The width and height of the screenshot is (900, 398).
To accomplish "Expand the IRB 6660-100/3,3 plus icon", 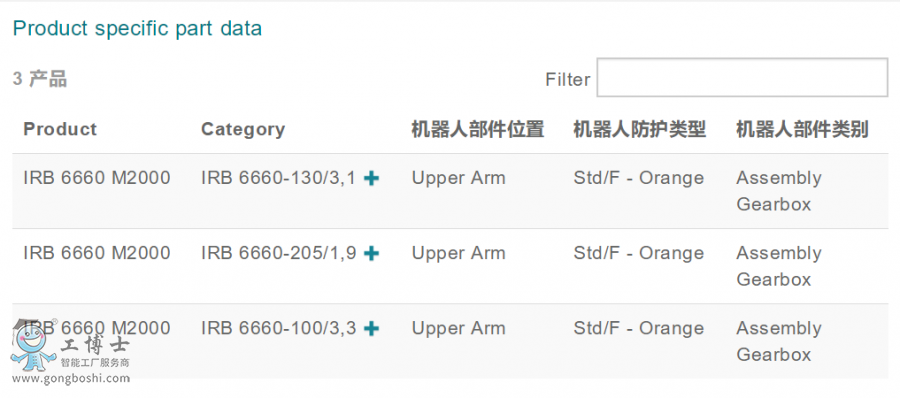I will [371, 329].
